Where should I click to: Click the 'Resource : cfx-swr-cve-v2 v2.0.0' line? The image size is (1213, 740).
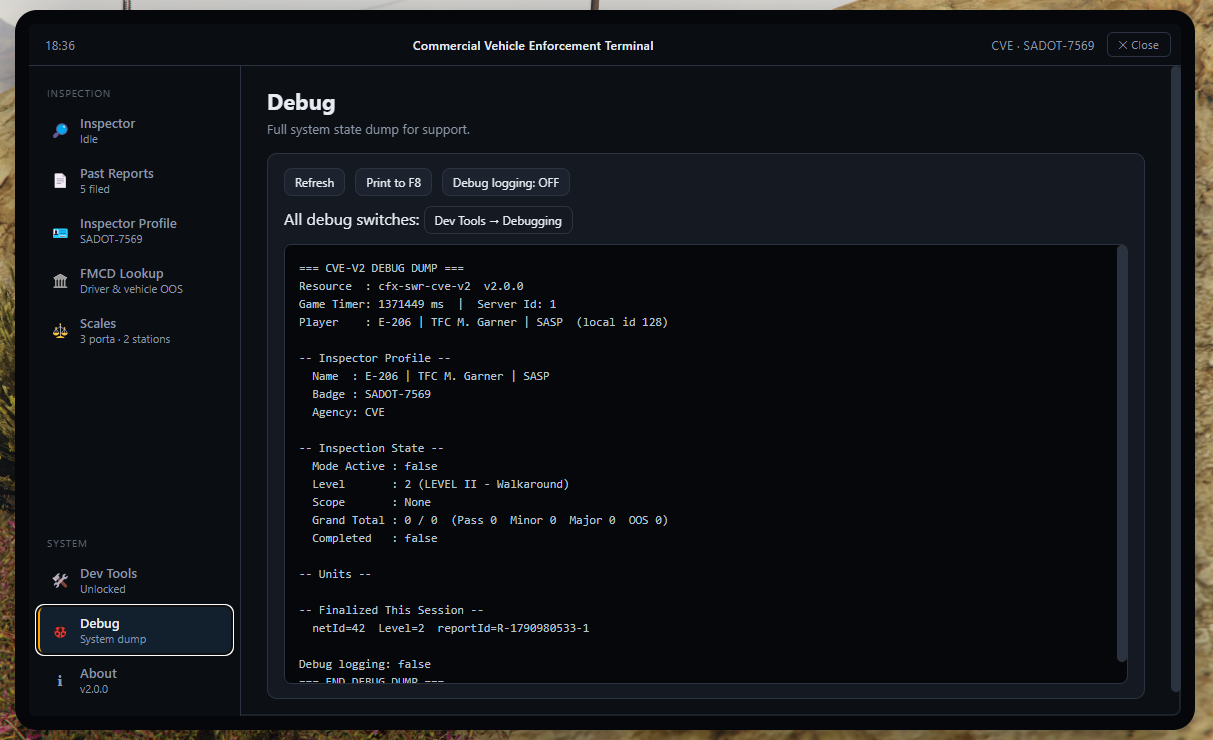(411, 286)
